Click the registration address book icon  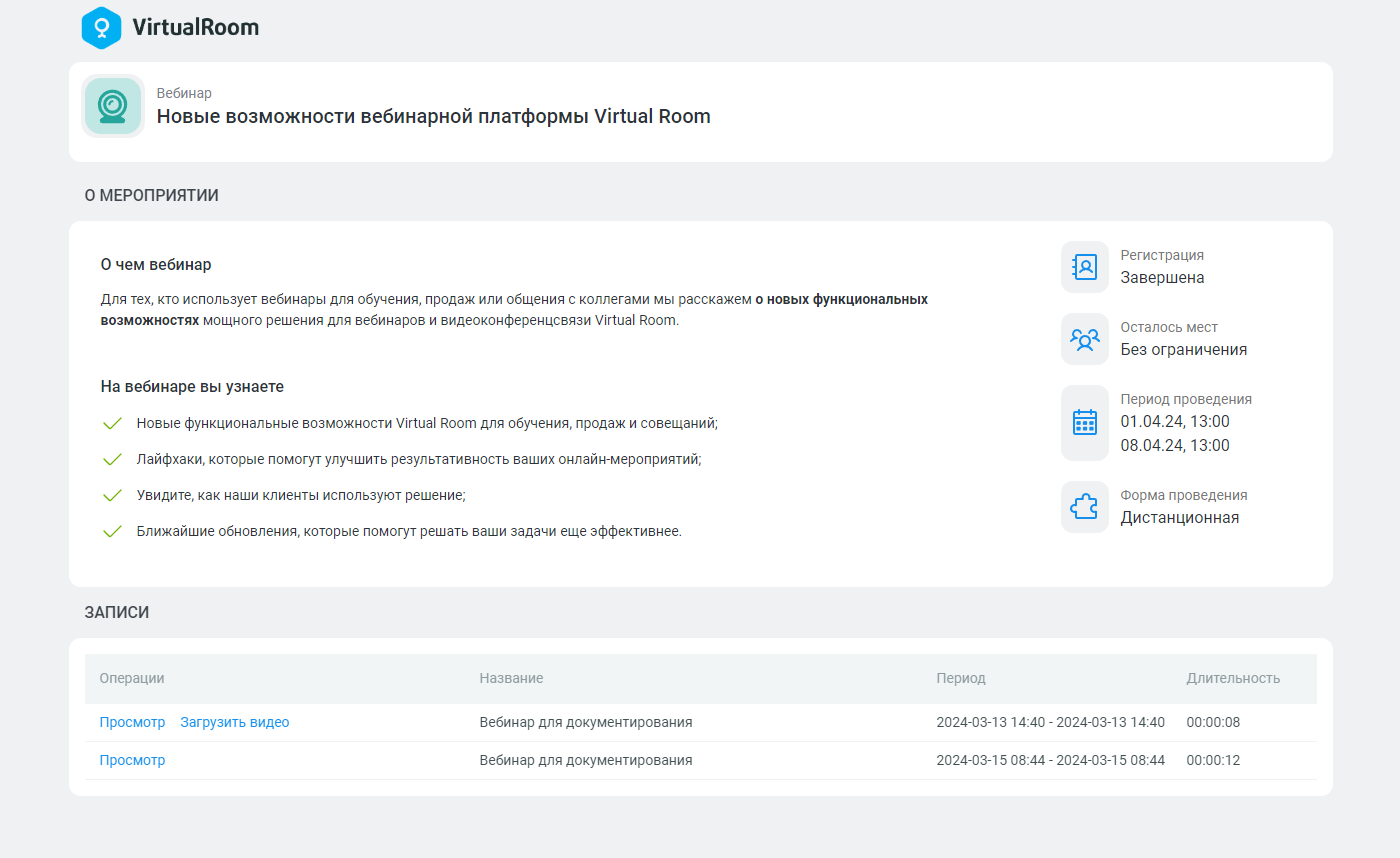click(1085, 267)
